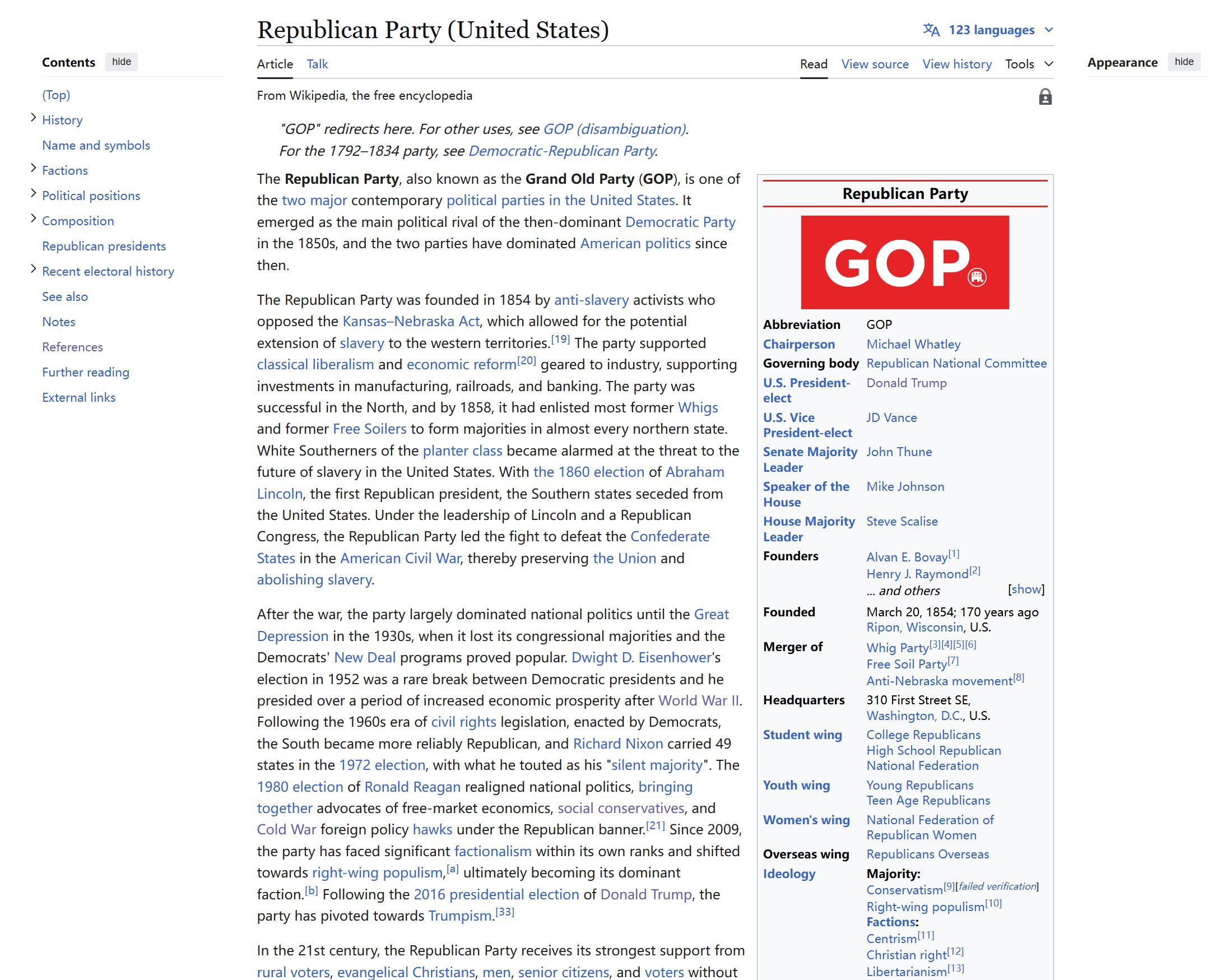
Task: Expand Political positions in contents
Action: pos(33,194)
